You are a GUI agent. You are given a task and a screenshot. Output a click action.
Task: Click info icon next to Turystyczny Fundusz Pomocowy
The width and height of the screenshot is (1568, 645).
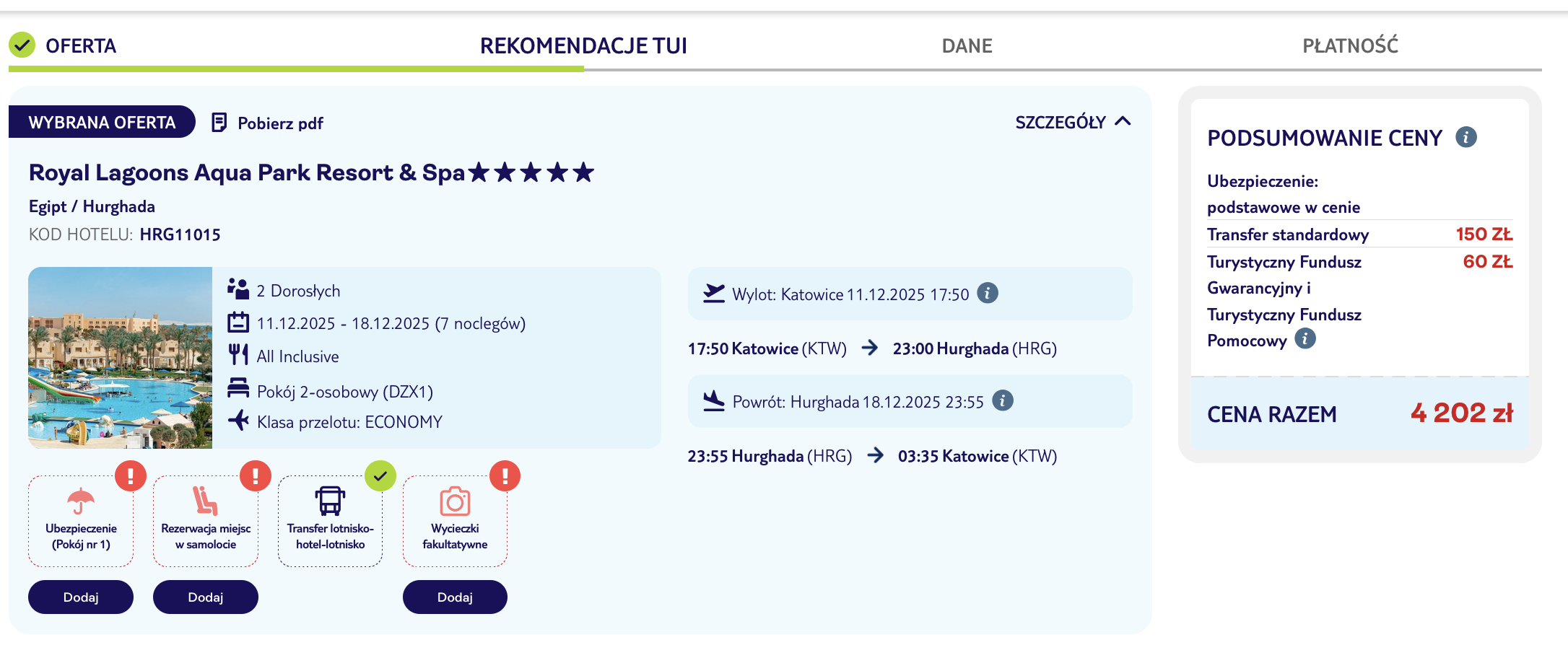pos(1305,338)
